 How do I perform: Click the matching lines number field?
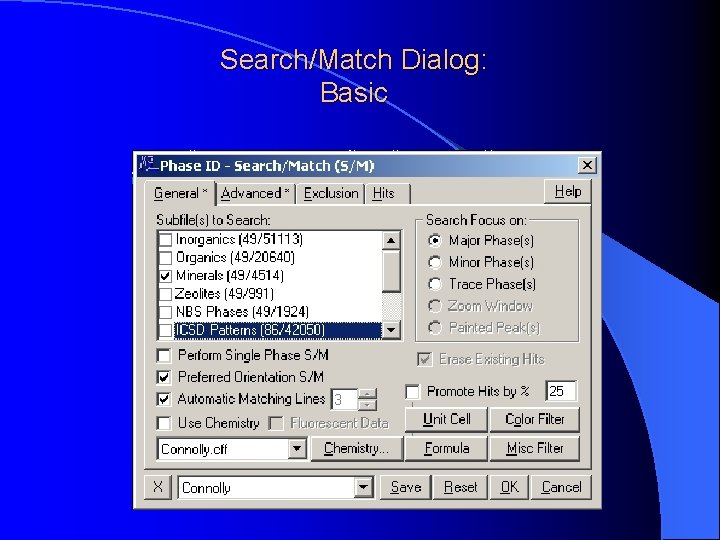tap(344, 399)
